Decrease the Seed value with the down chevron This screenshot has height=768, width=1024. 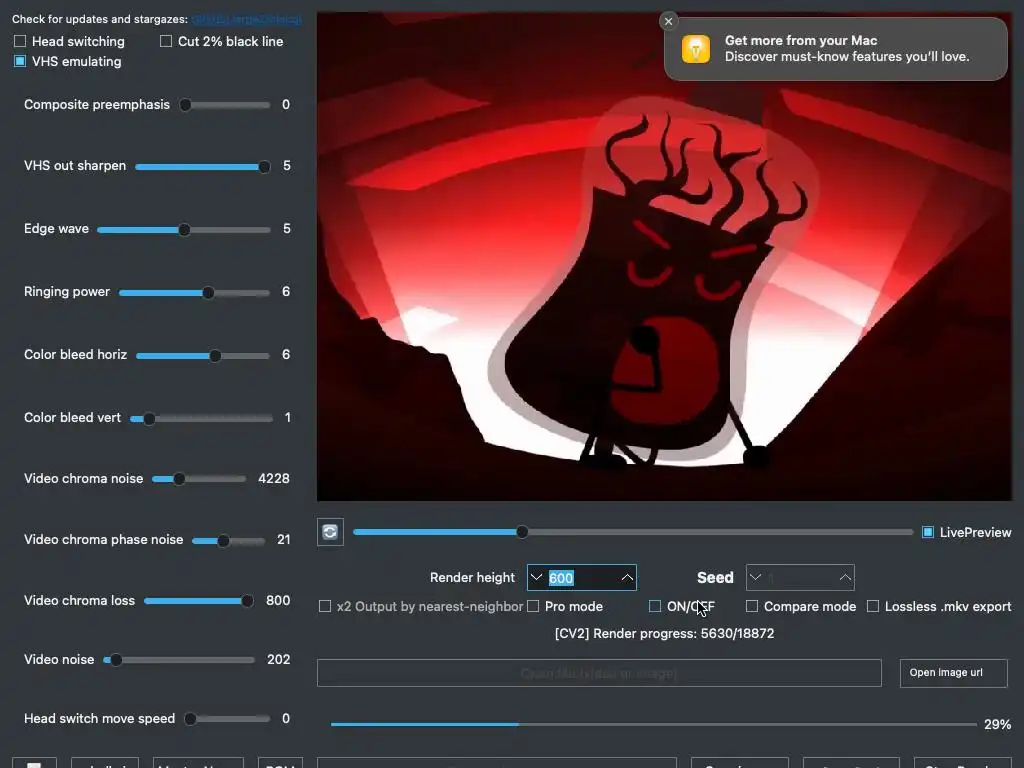[x=756, y=577]
